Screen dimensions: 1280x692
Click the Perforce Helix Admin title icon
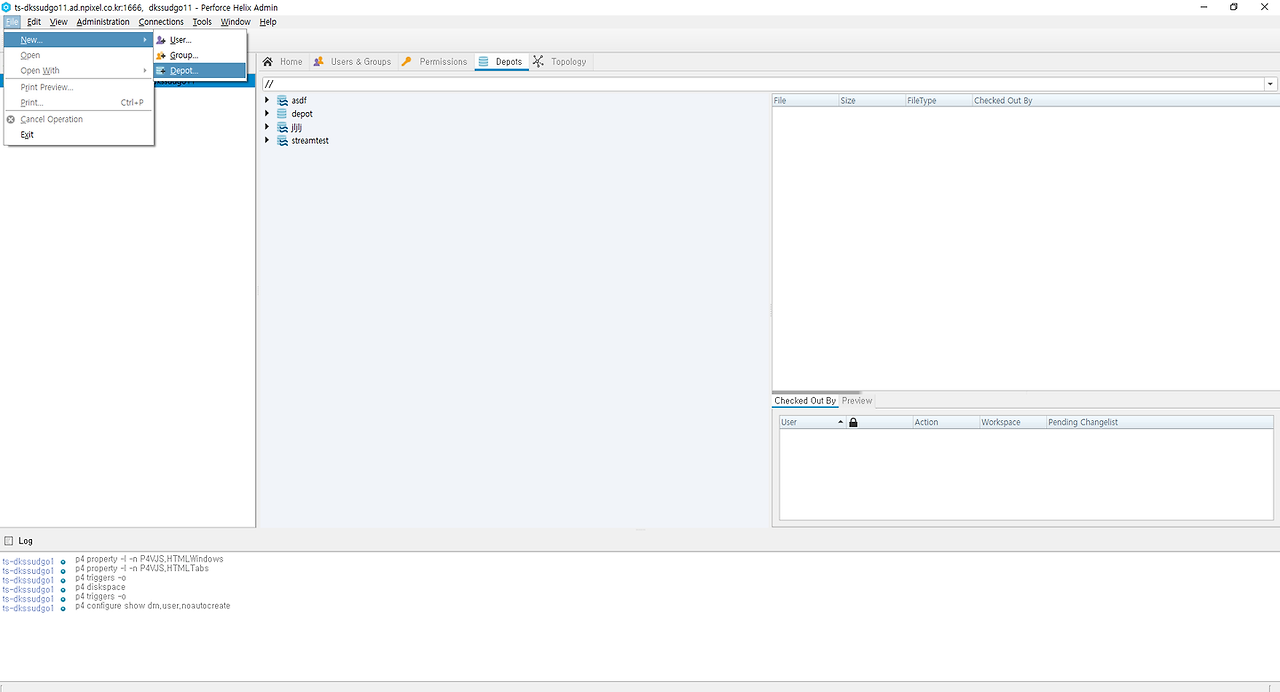click(6, 7)
